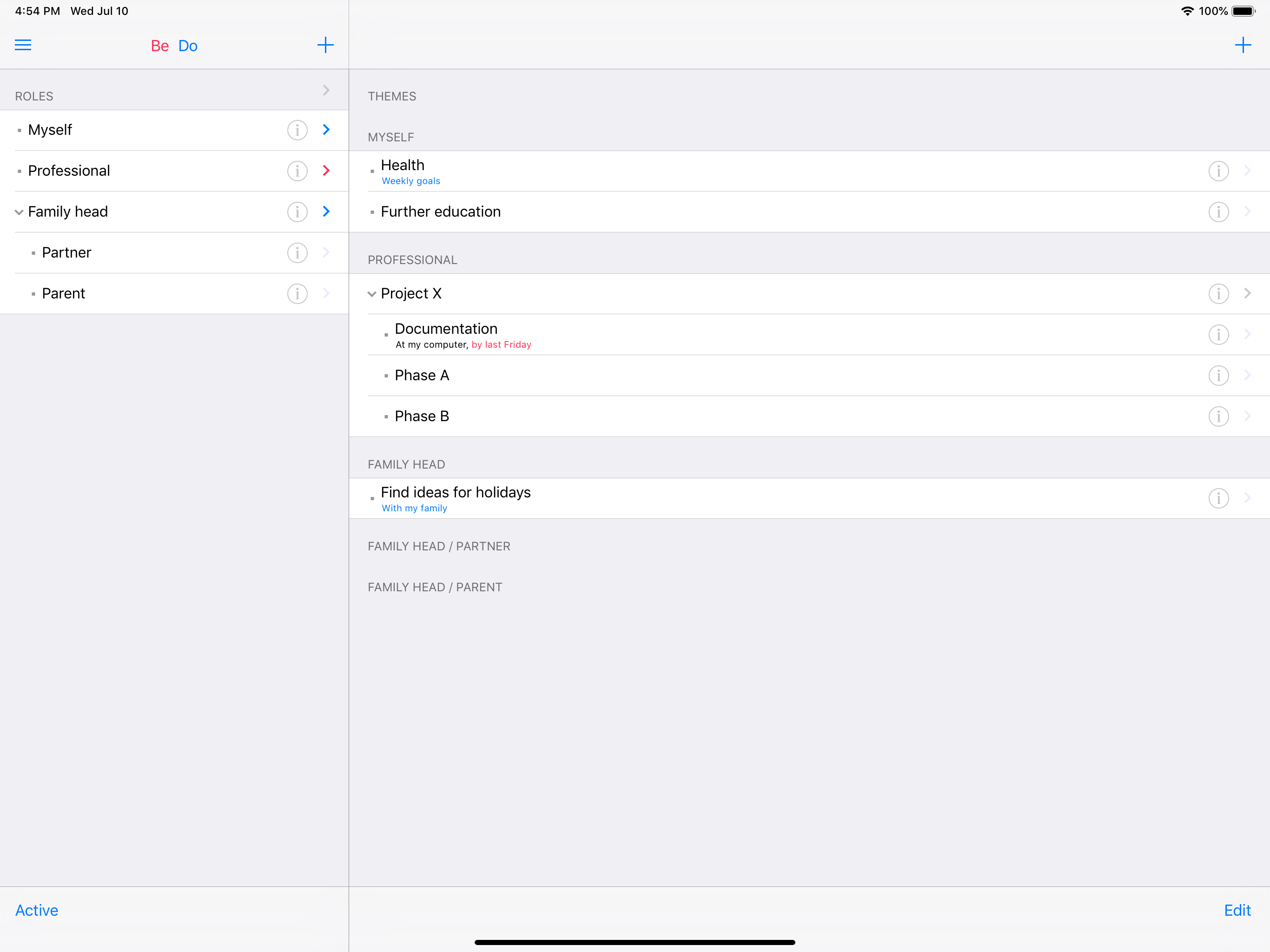Screen dimensions: 1270x952
Task: Open Further education theme
Action: pos(809,212)
